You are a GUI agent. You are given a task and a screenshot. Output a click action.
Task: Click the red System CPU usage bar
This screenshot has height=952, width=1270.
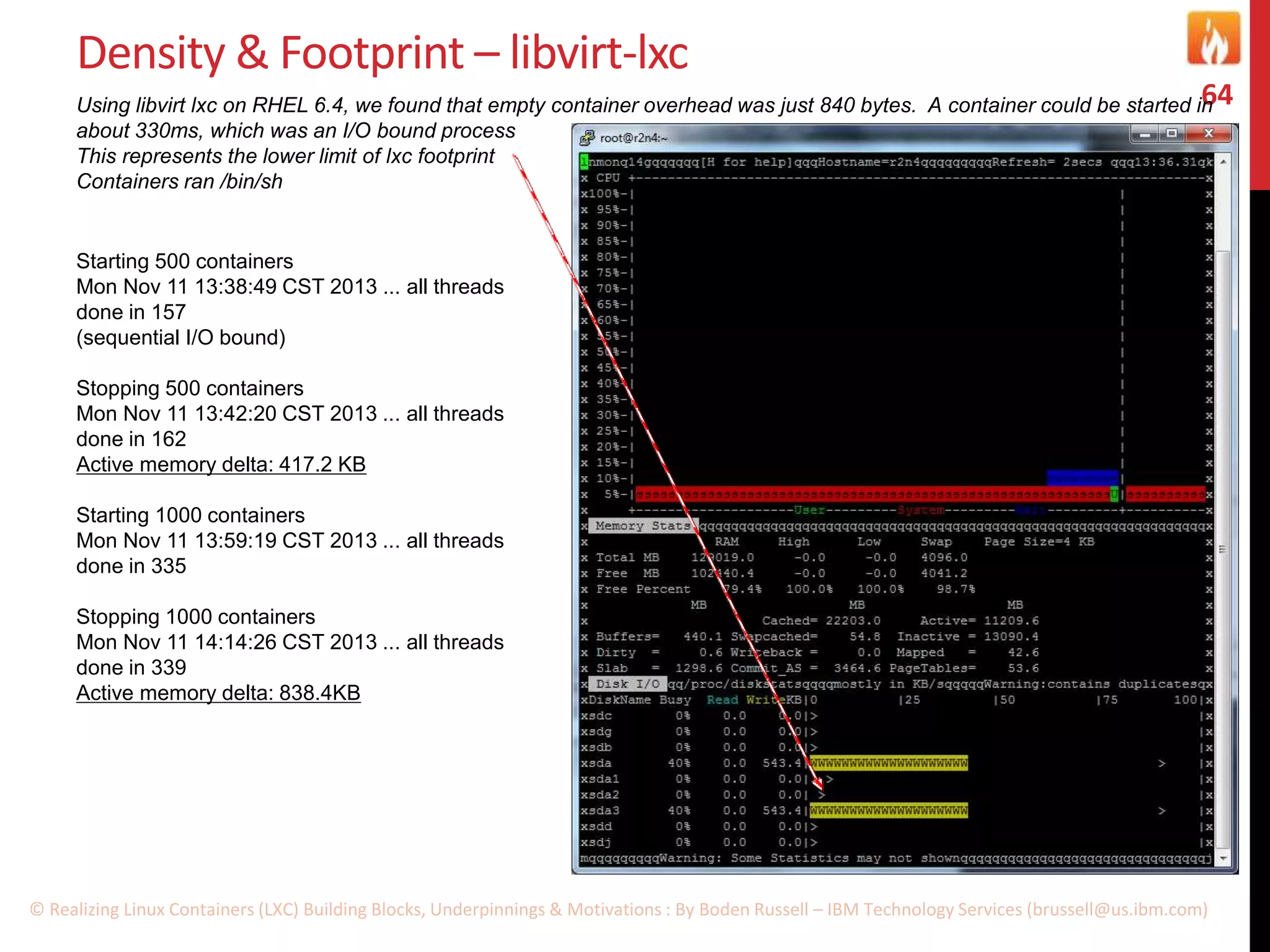(x=872, y=494)
